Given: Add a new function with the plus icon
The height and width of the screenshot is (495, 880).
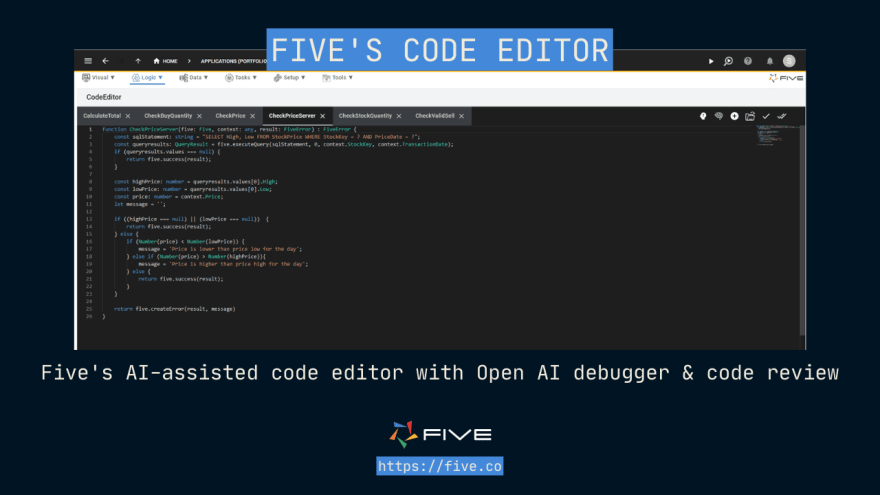Looking at the screenshot, I should click(x=735, y=116).
